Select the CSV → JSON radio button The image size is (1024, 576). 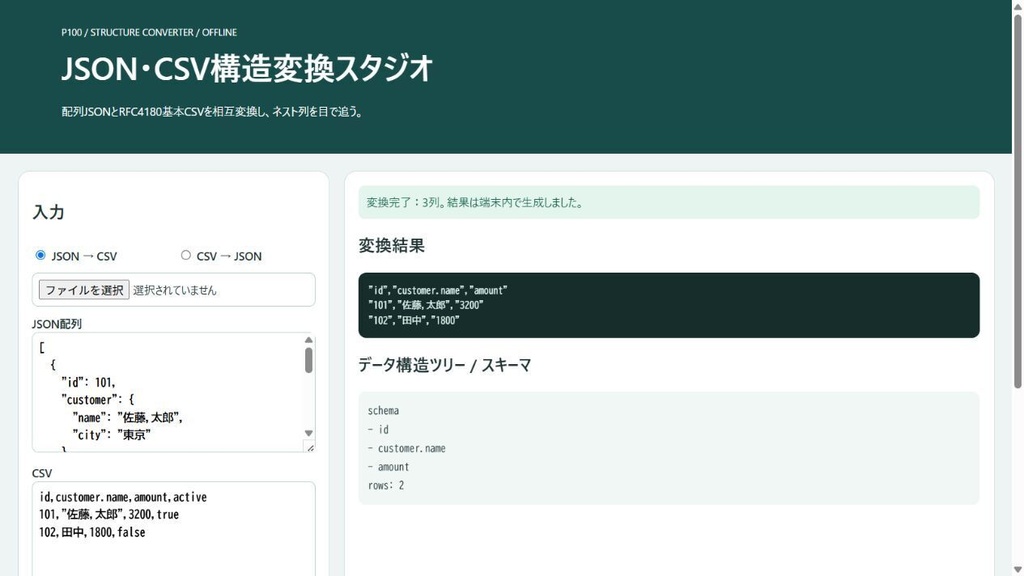[x=186, y=255]
